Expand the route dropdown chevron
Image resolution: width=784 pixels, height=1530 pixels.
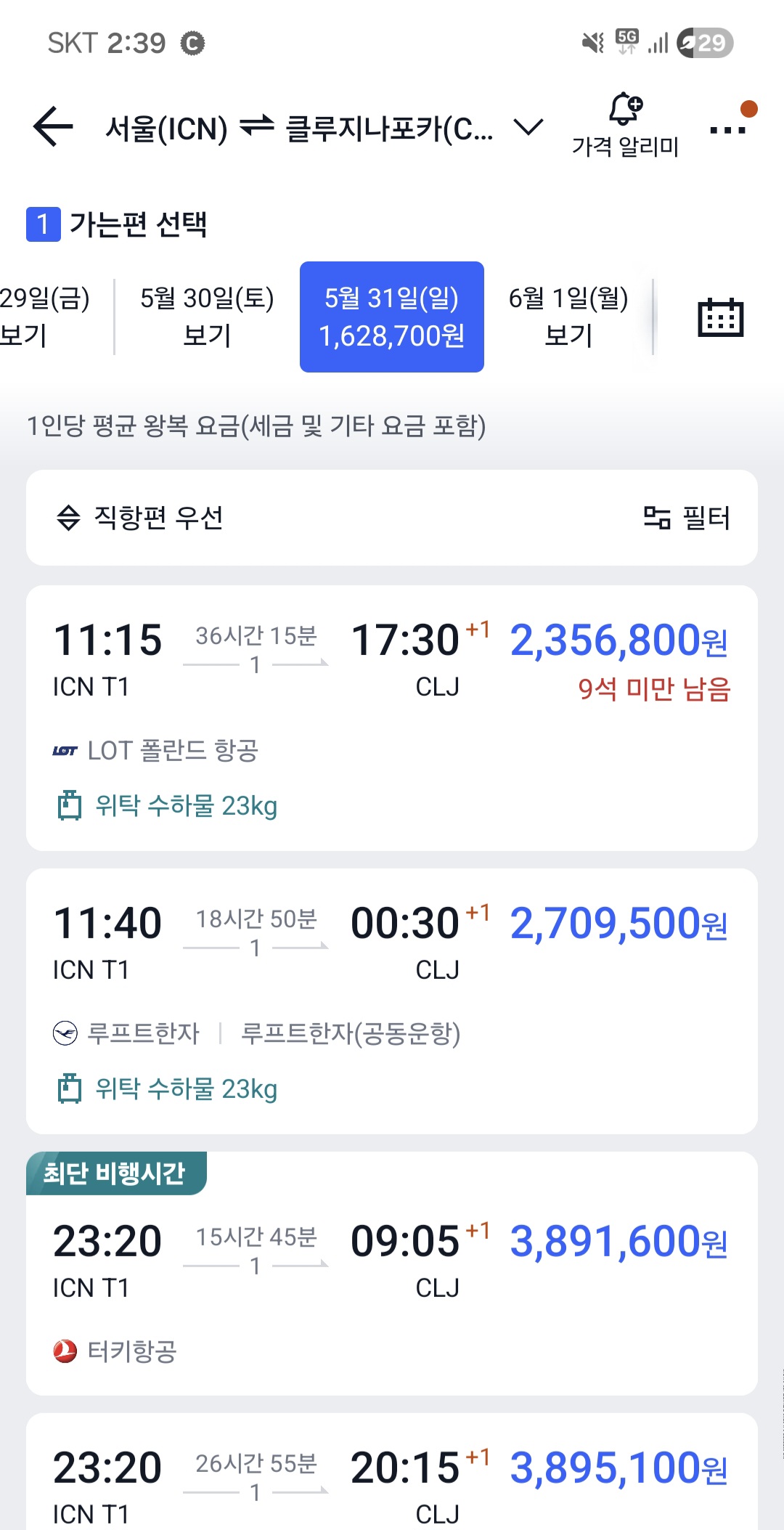click(x=528, y=128)
